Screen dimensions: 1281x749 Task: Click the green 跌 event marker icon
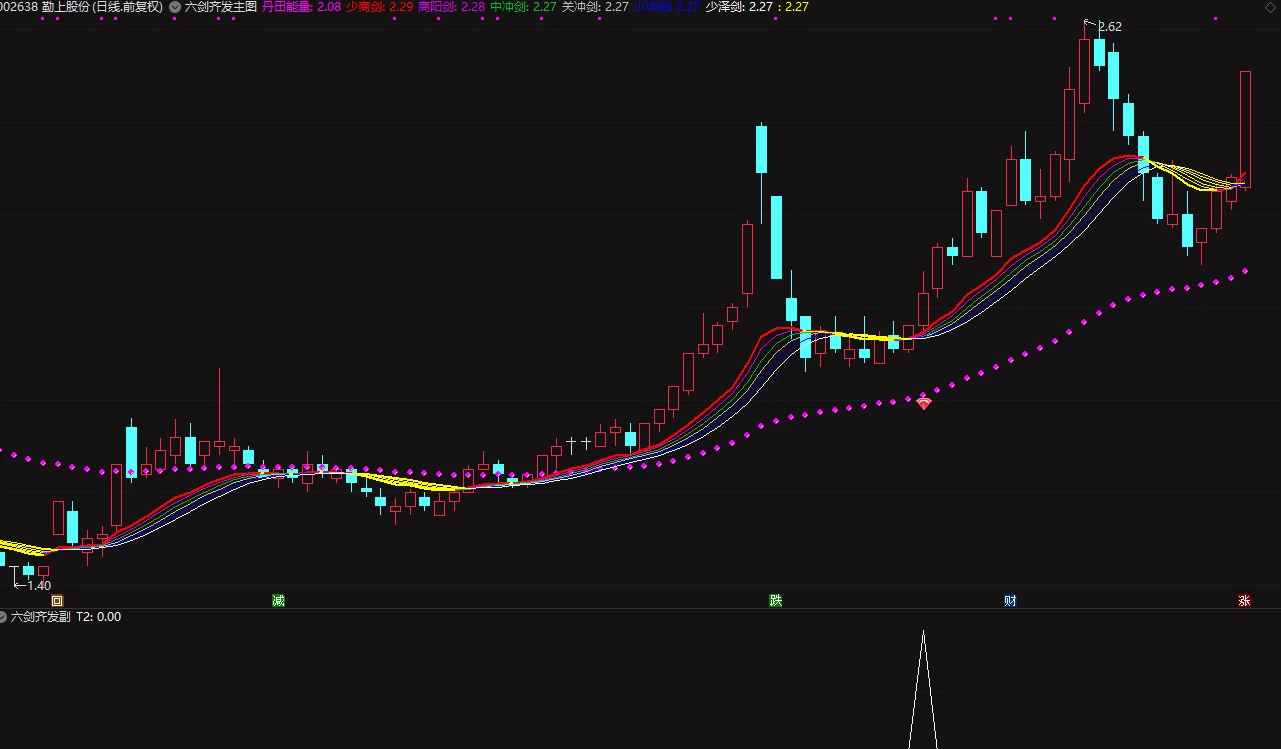(775, 601)
